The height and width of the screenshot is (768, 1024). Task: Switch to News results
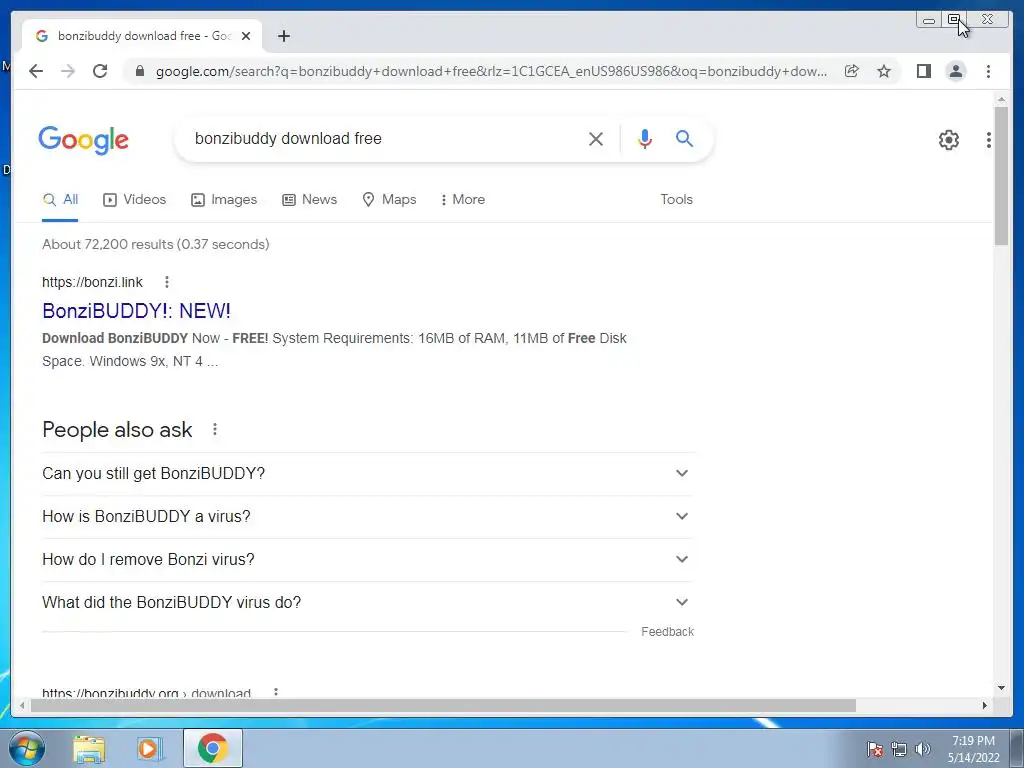point(310,200)
